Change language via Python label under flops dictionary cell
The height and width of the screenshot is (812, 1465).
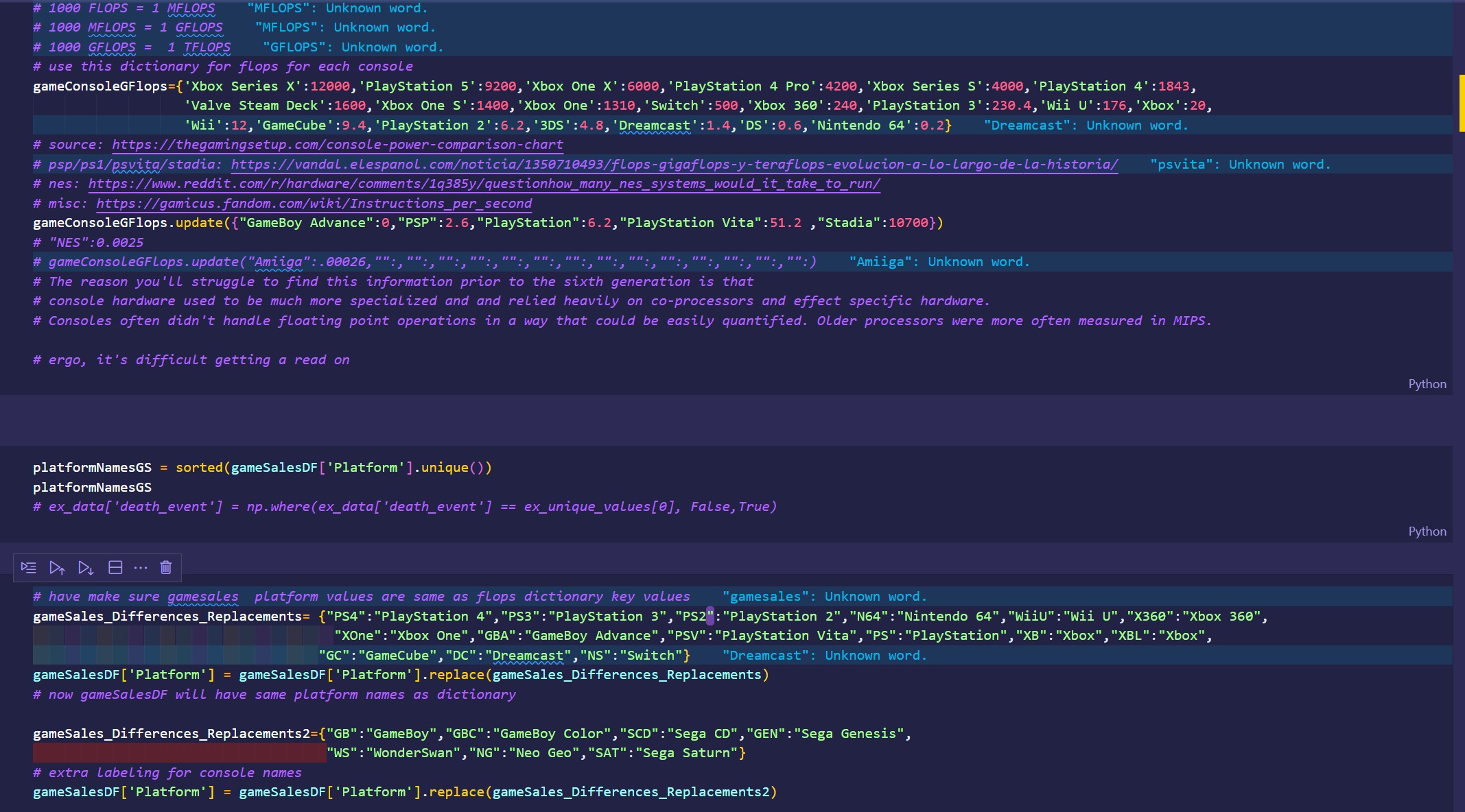(x=1427, y=384)
